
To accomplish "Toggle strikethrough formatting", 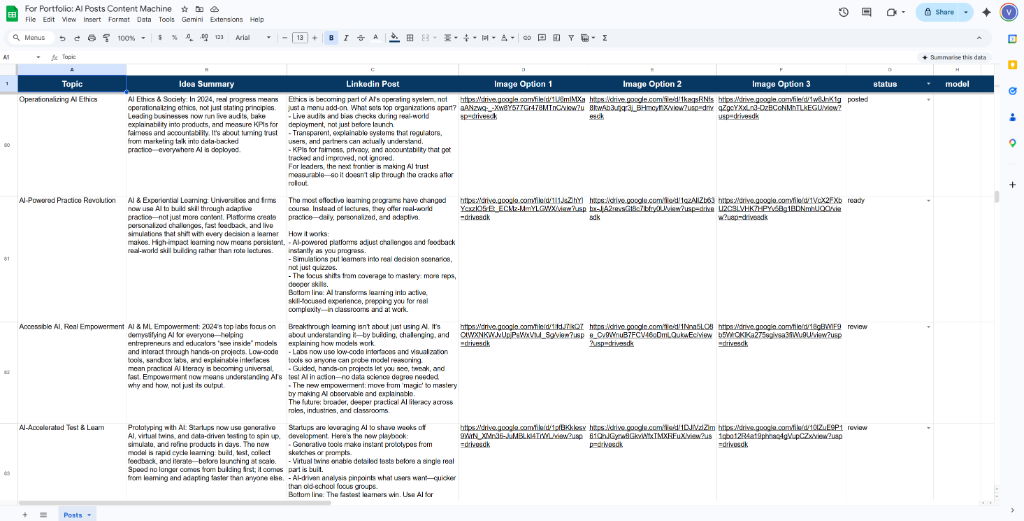I will (361, 38).
